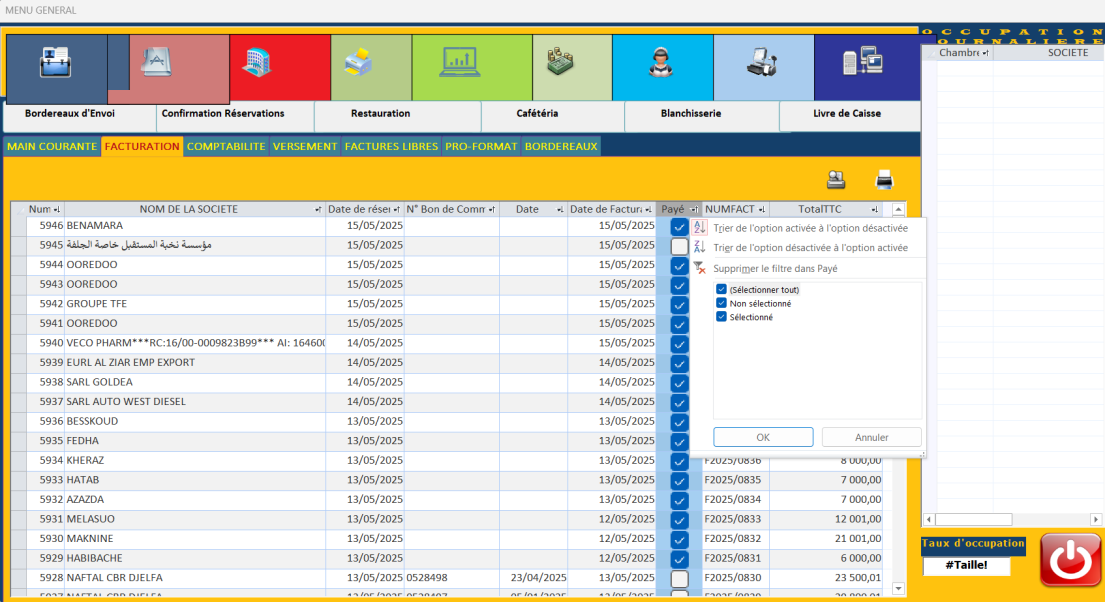This screenshot has height=602, width=1105.
Task: Click the printer icon above the table
Action: coord(884,180)
